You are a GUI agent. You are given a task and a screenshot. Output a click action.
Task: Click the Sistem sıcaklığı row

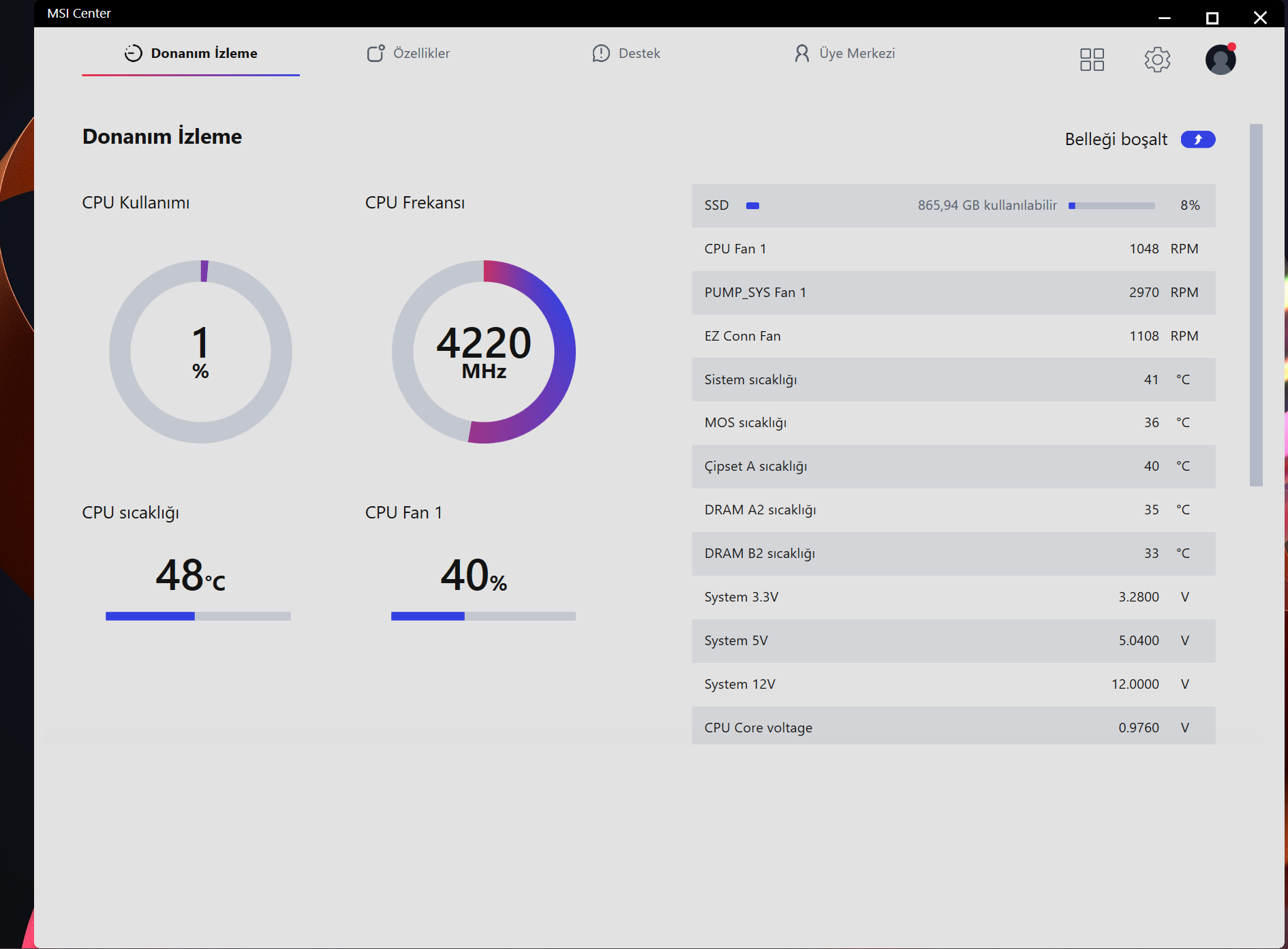953,379
